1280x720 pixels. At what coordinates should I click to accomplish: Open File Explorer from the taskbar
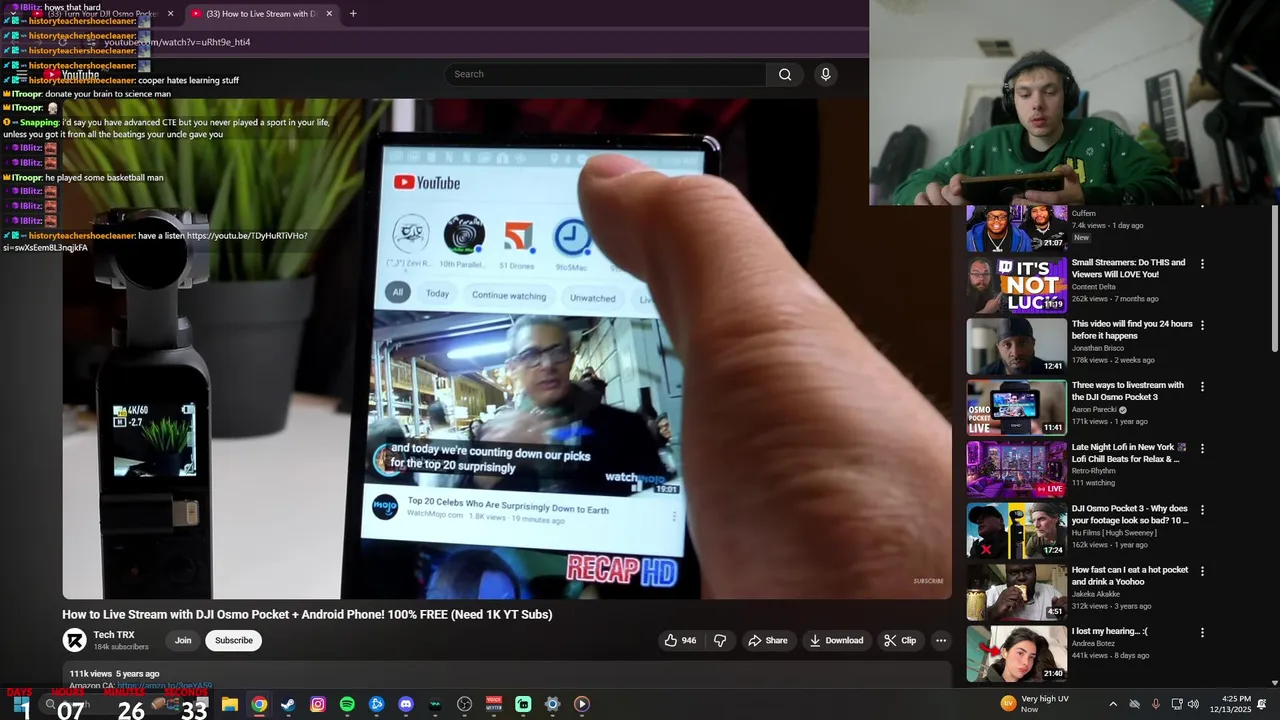[230, 704]
